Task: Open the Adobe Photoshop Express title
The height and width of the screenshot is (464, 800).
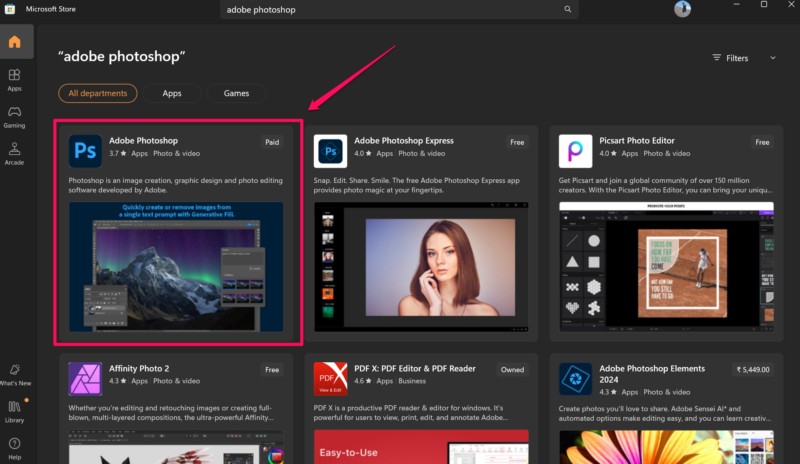Action: coord(403,141)
